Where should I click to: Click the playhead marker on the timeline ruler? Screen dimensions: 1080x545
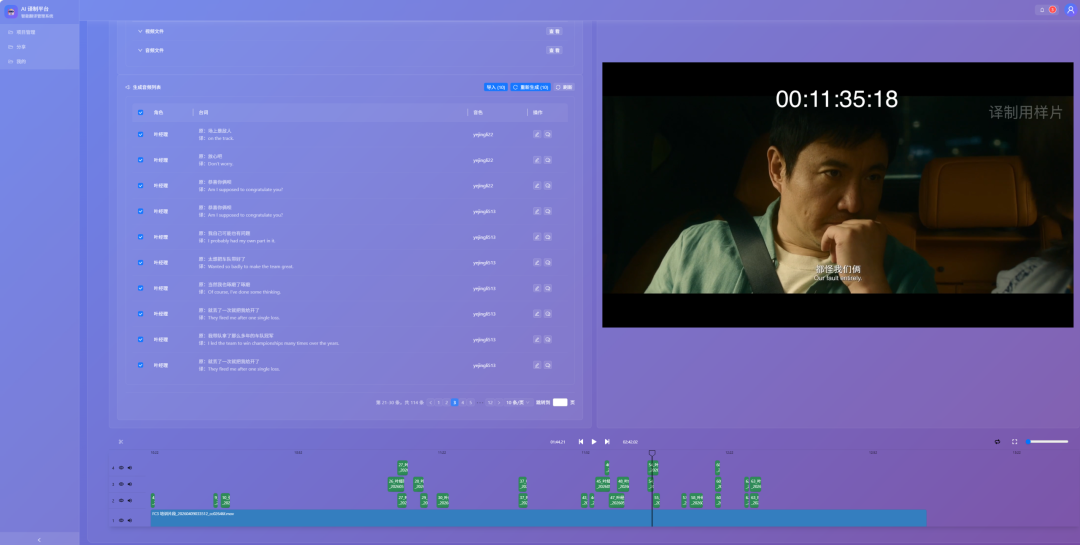[x=652, y=453]
